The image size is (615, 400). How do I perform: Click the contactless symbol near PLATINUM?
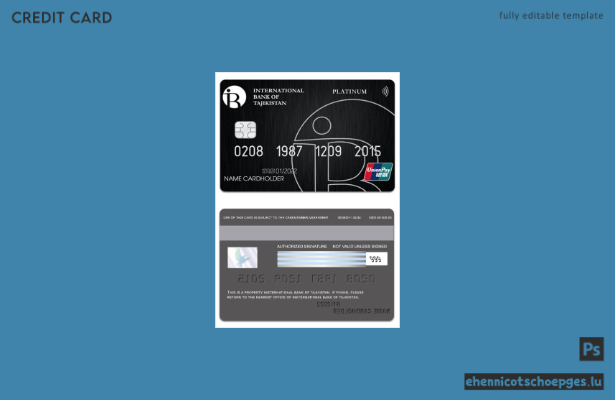tap(385, 91)
